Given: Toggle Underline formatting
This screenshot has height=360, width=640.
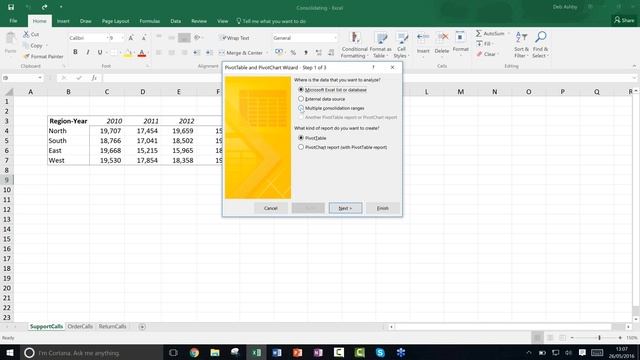Looking at the screenshot, I should [x=100, y=52].
